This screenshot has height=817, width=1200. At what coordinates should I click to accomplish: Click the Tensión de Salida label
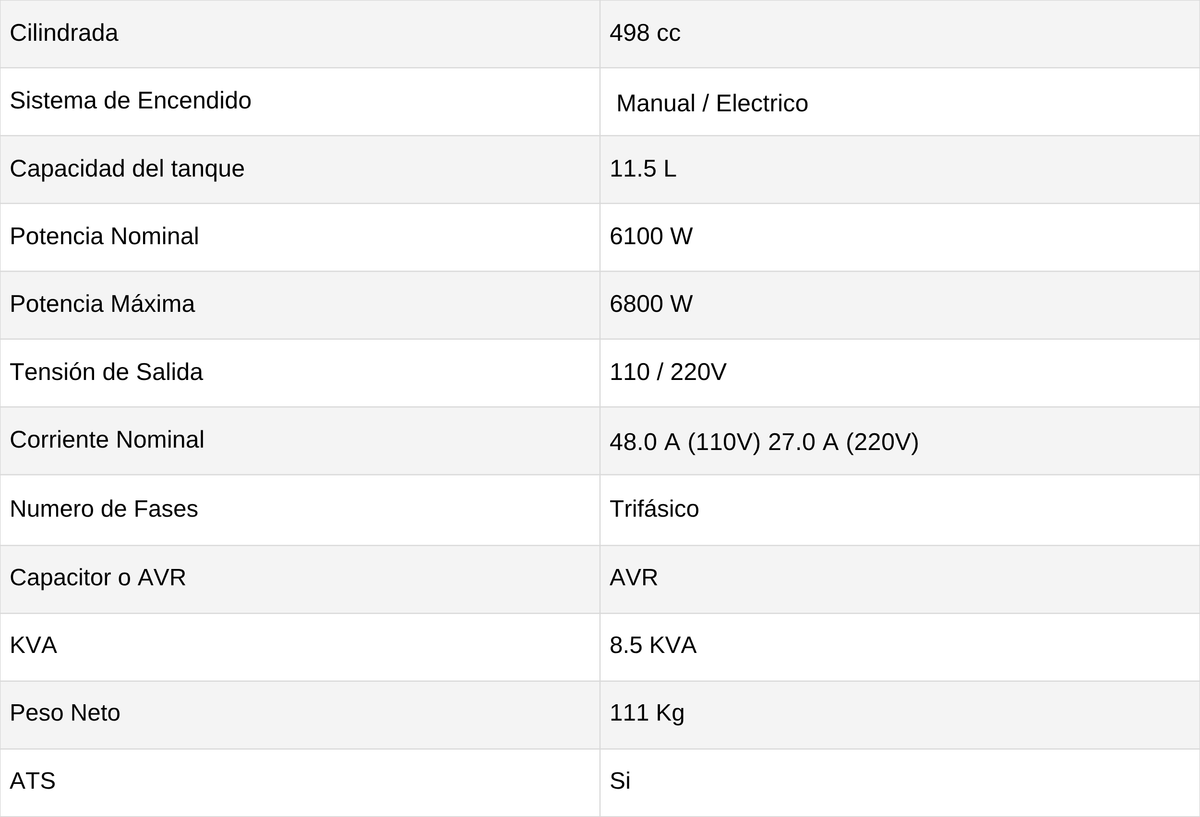(x=106, y=372)
